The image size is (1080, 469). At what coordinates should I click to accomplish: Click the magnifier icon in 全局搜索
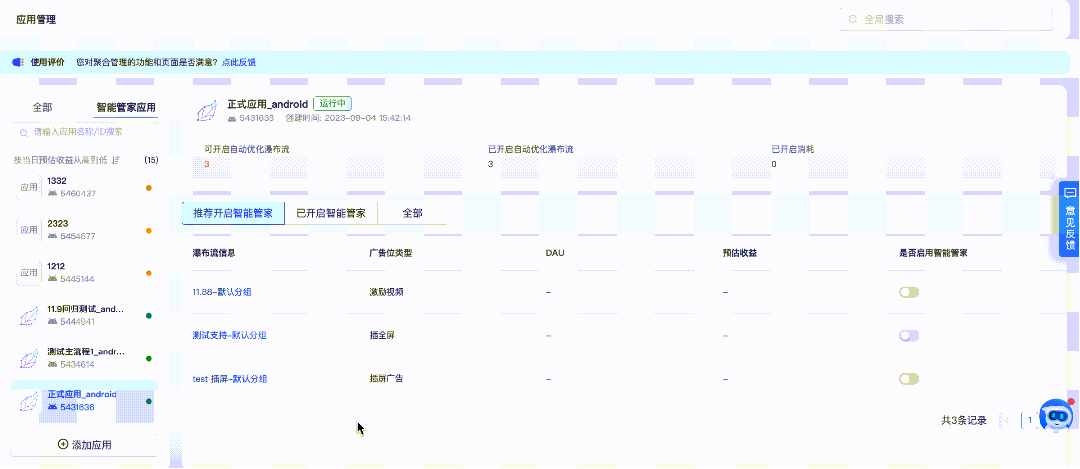(x=853, y=19)
